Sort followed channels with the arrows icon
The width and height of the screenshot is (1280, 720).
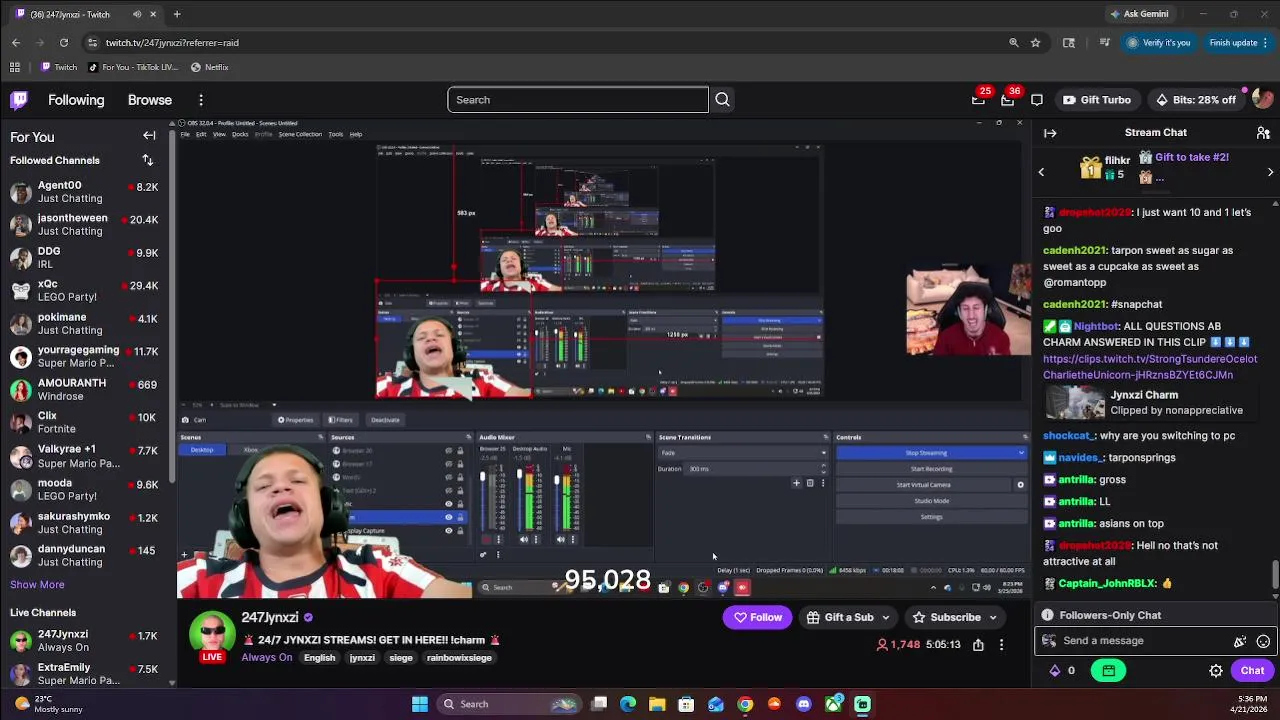point(148,160)
